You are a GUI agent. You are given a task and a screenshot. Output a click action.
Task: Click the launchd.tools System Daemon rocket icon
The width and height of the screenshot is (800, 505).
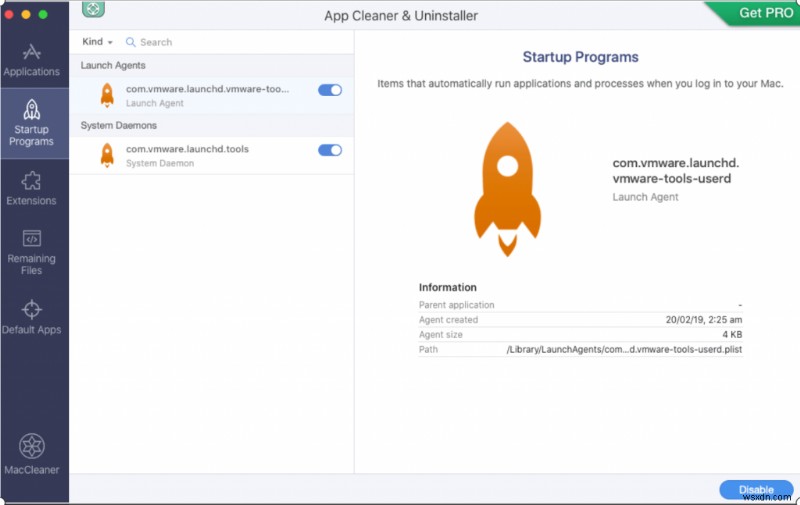pos(107,156)
